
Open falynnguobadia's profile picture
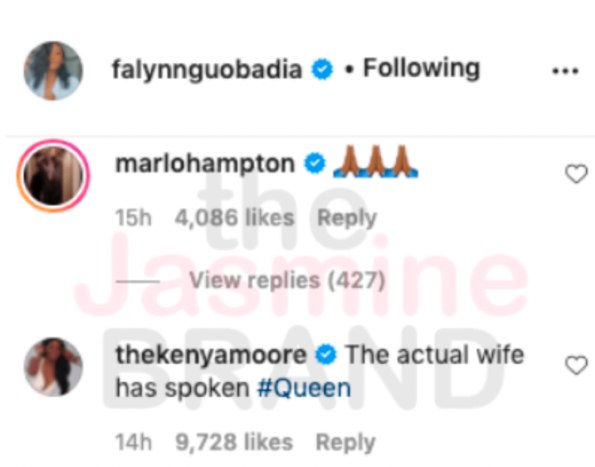tap(53, 71)
